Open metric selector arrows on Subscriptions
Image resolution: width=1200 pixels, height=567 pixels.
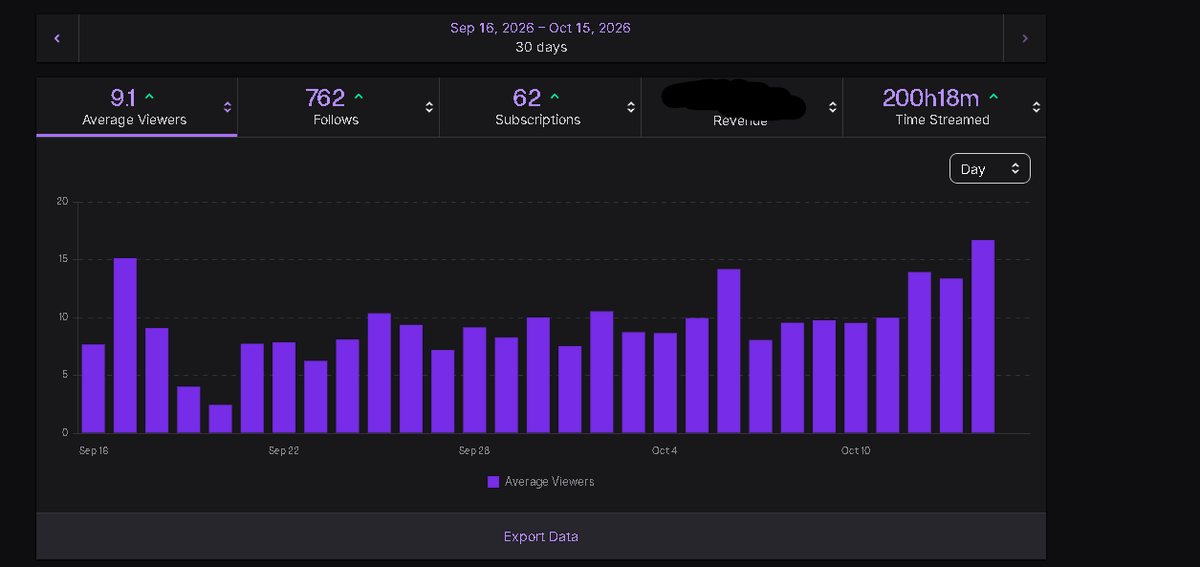[631, 107]
